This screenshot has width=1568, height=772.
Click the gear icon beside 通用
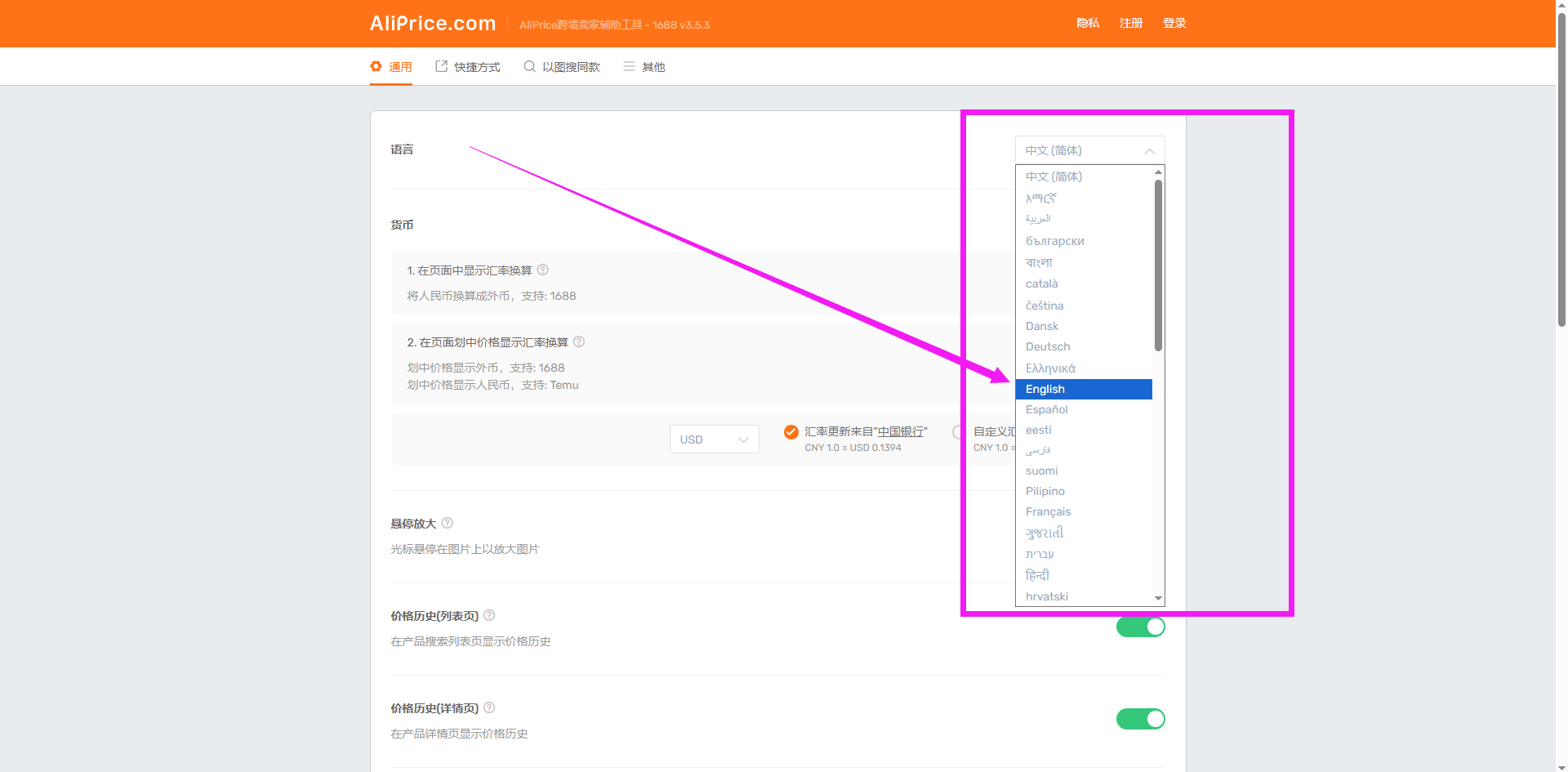pyautogui.click(x=376, y=66)
